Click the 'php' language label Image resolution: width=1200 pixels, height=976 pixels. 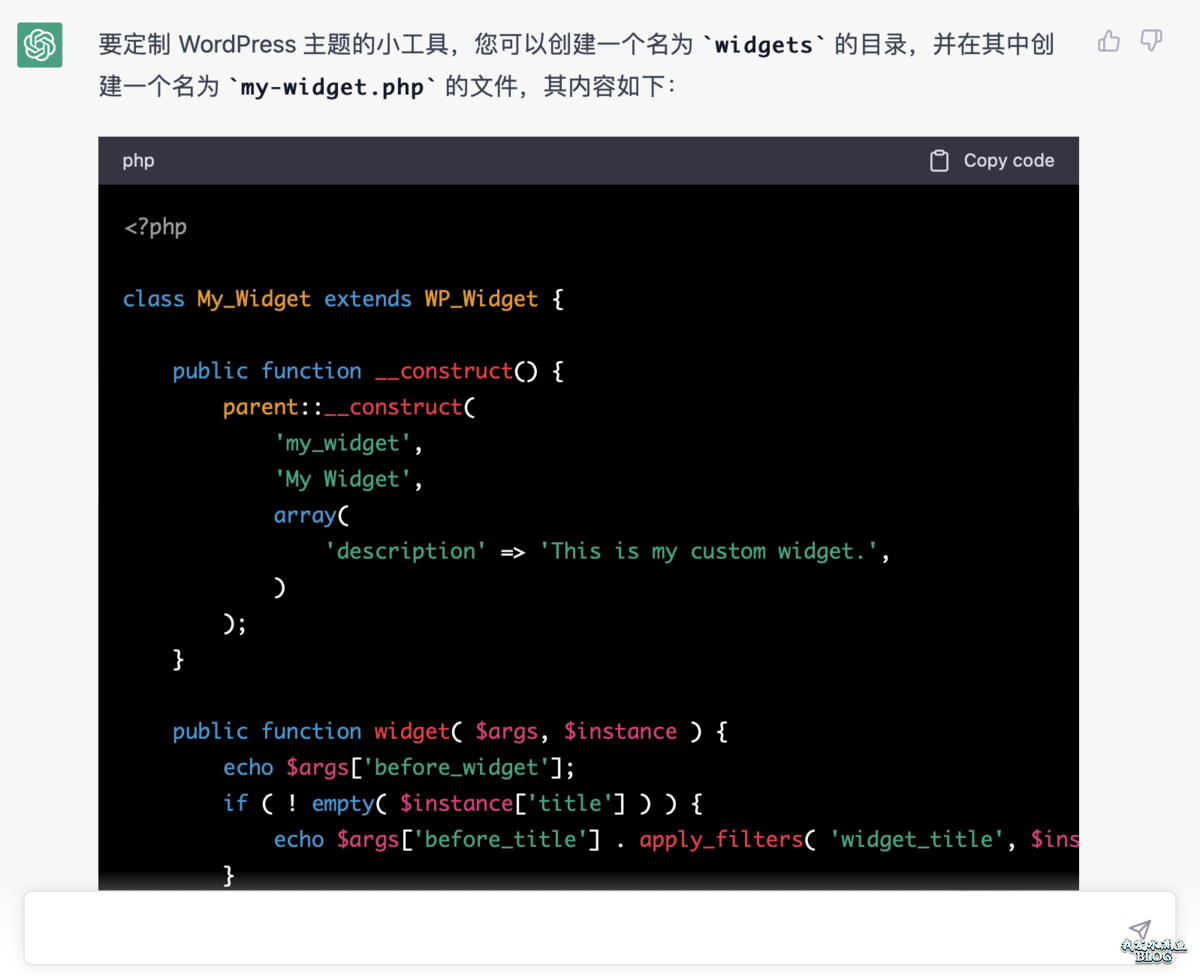click(x=138, y=161)
